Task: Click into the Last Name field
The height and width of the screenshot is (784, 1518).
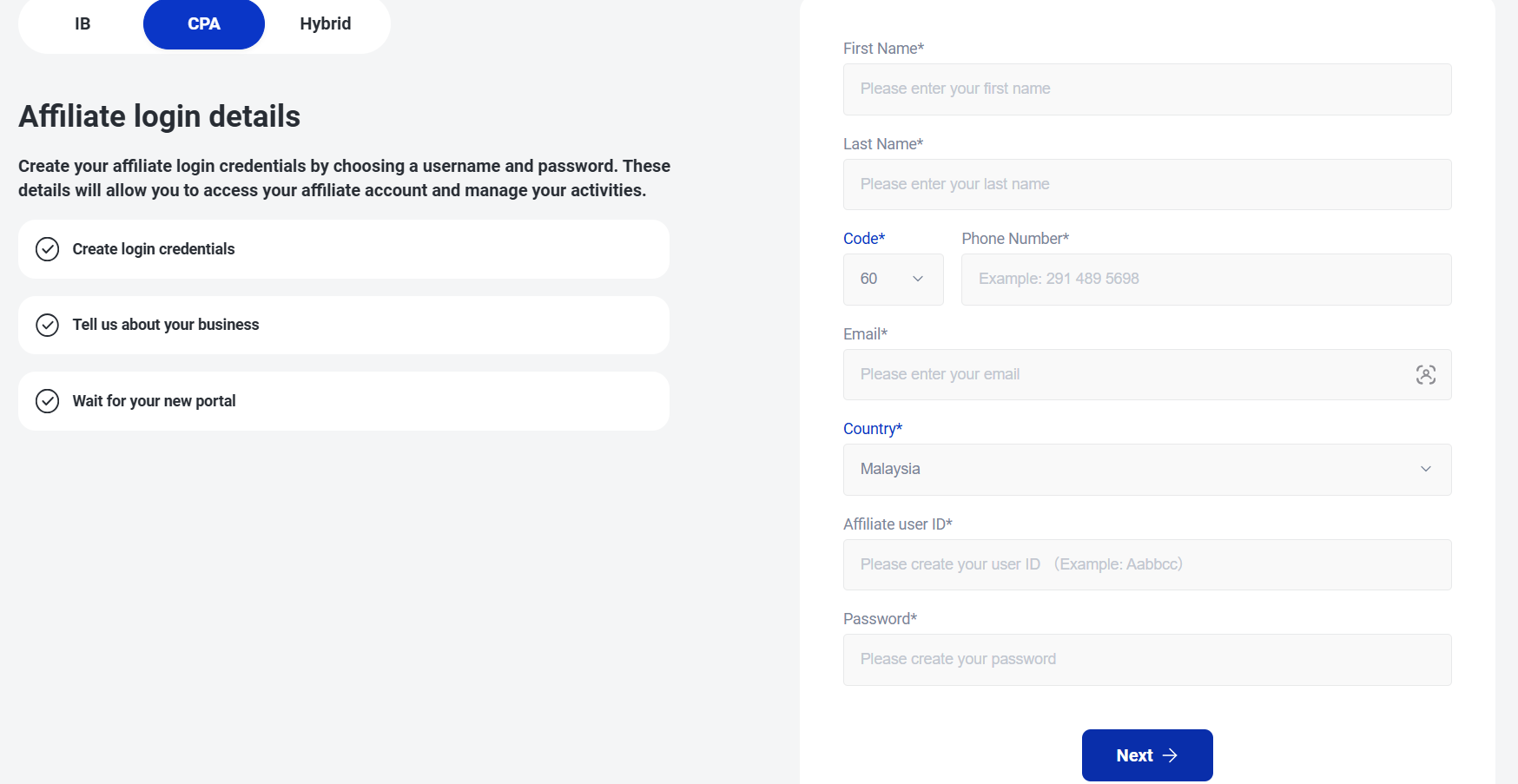Action: point(1146,184)
